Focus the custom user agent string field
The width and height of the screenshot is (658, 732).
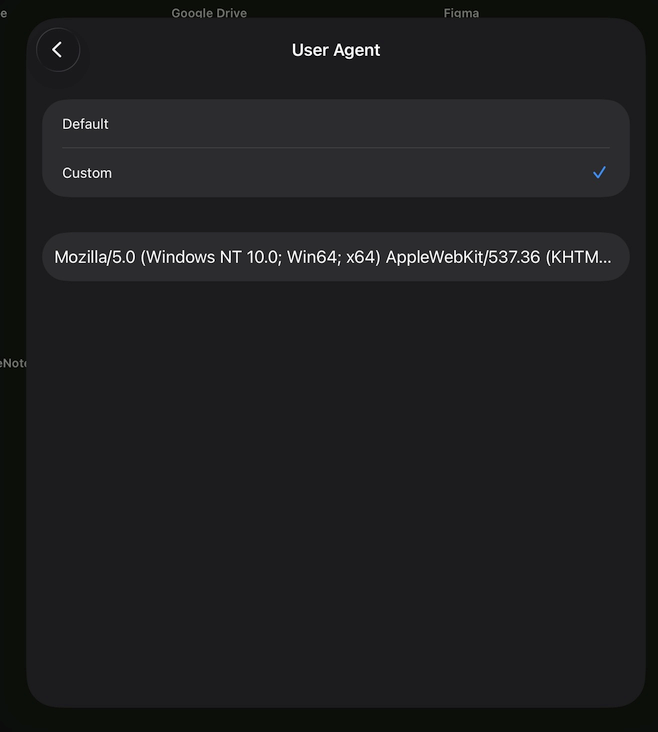coord(335,257)
